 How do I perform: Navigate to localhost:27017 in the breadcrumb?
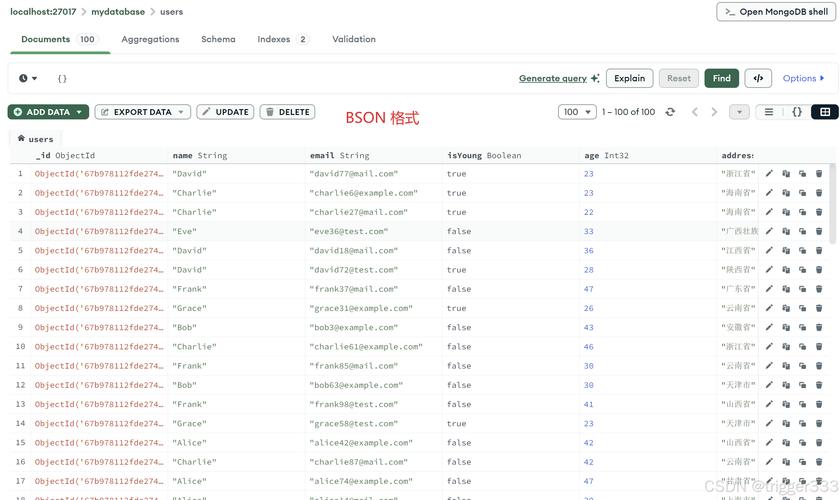pyautogui.click(x=43, y=12)
